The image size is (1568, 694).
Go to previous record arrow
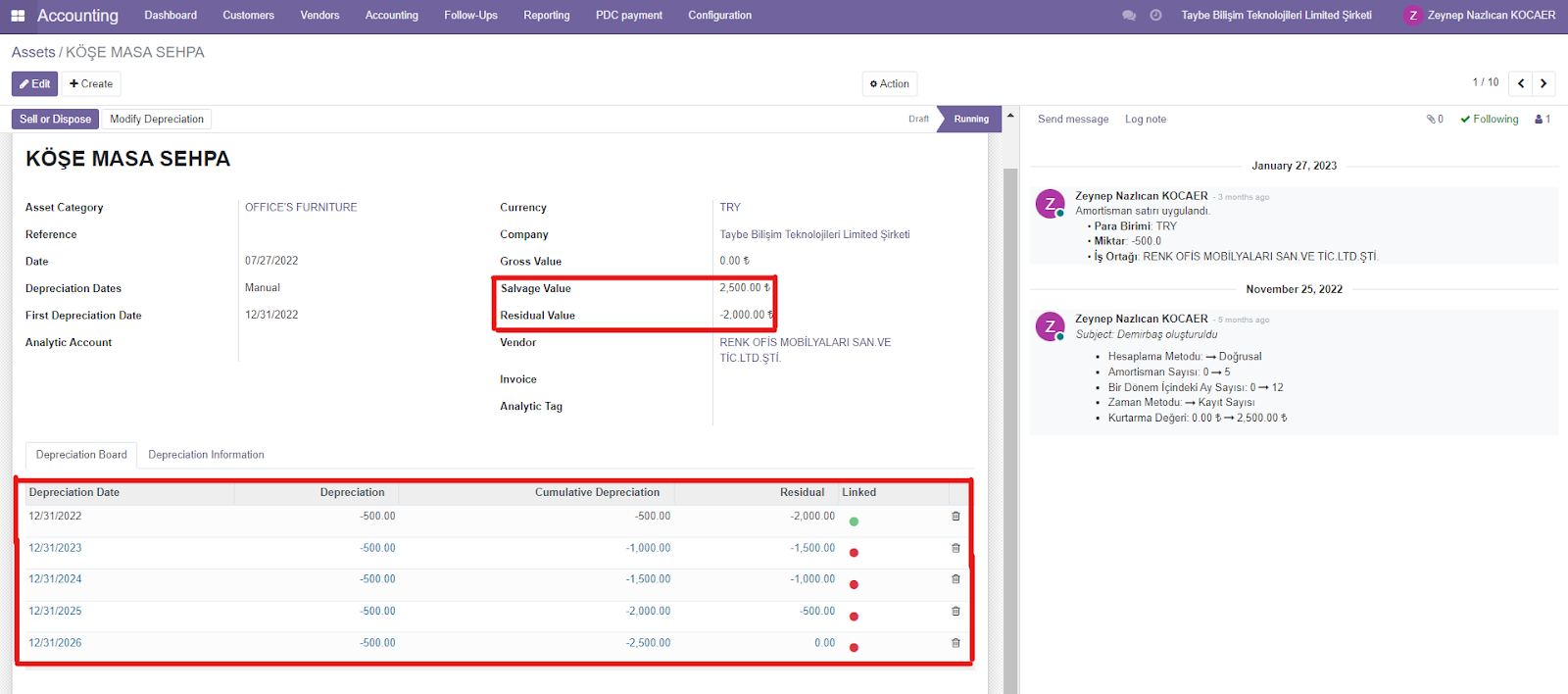pyautogui.click(x=1521, y=83)
